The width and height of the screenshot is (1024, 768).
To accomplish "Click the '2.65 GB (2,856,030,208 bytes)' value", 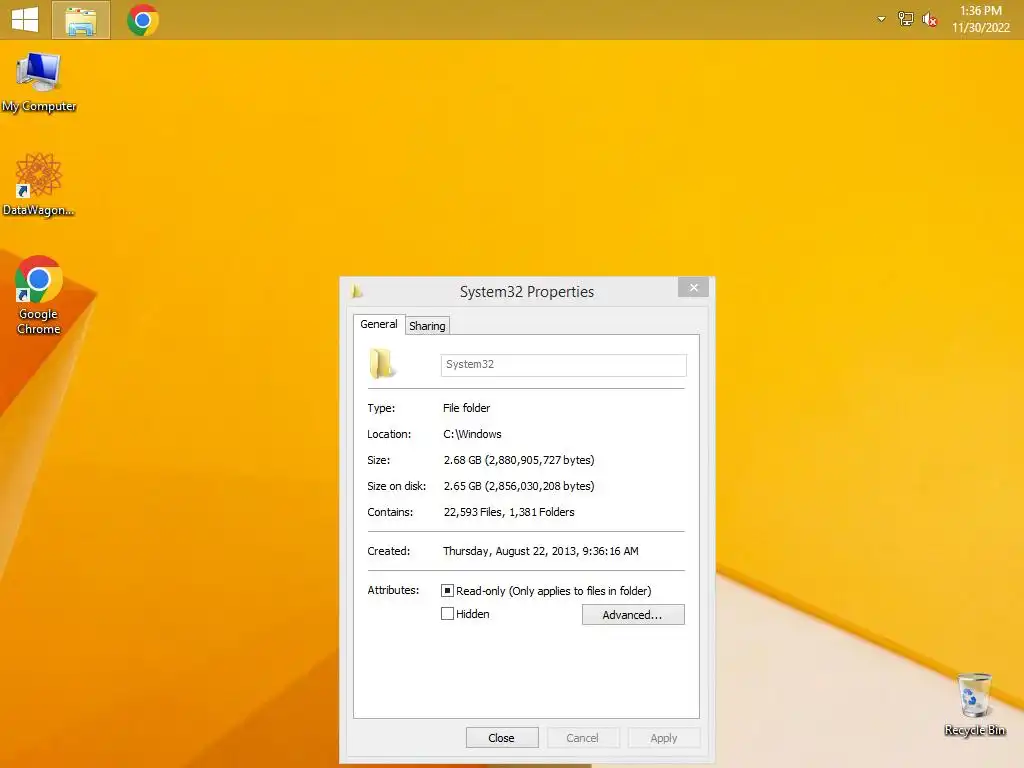I will tap(519, 486).
